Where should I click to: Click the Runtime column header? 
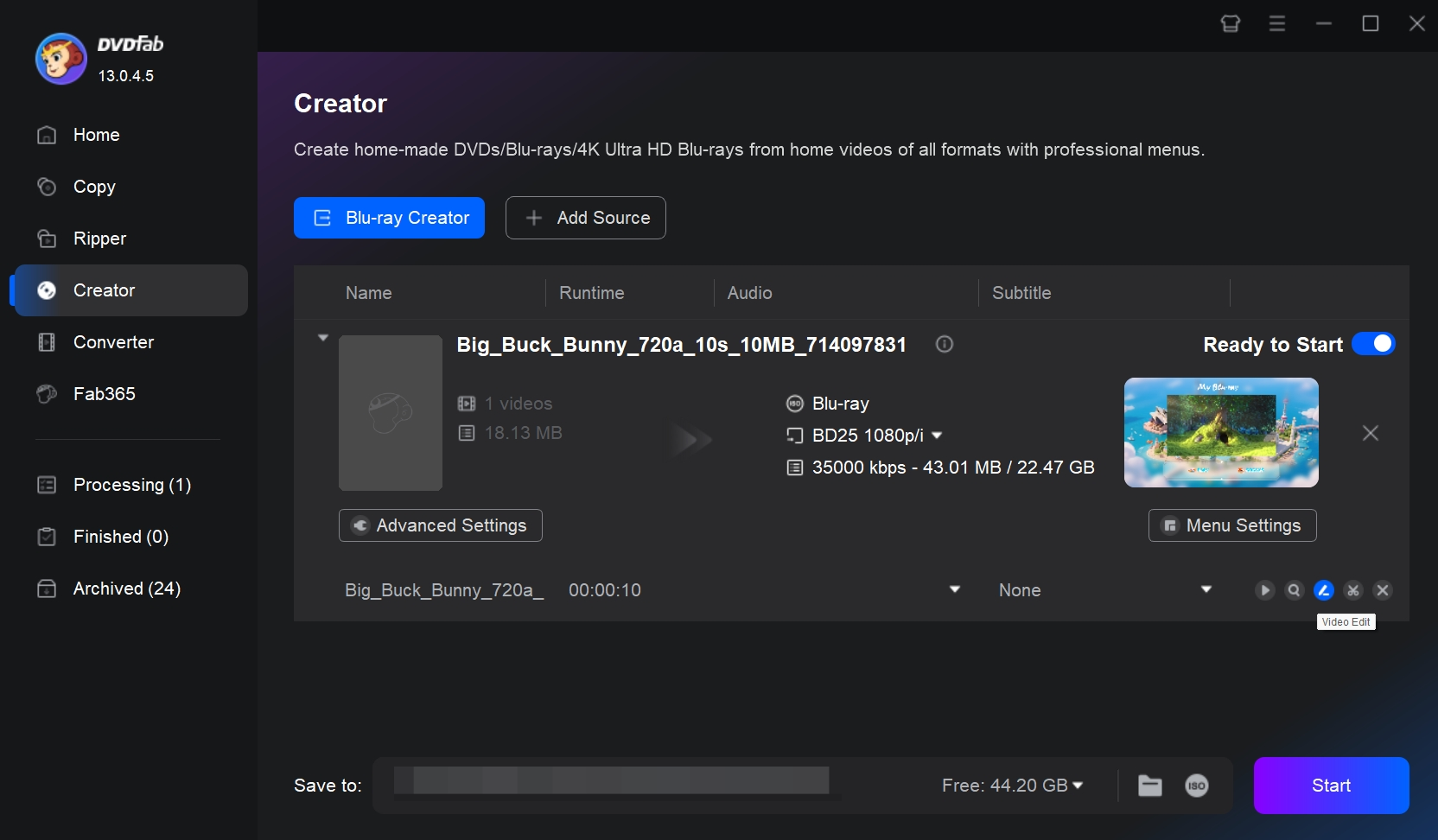pos(592,293)
